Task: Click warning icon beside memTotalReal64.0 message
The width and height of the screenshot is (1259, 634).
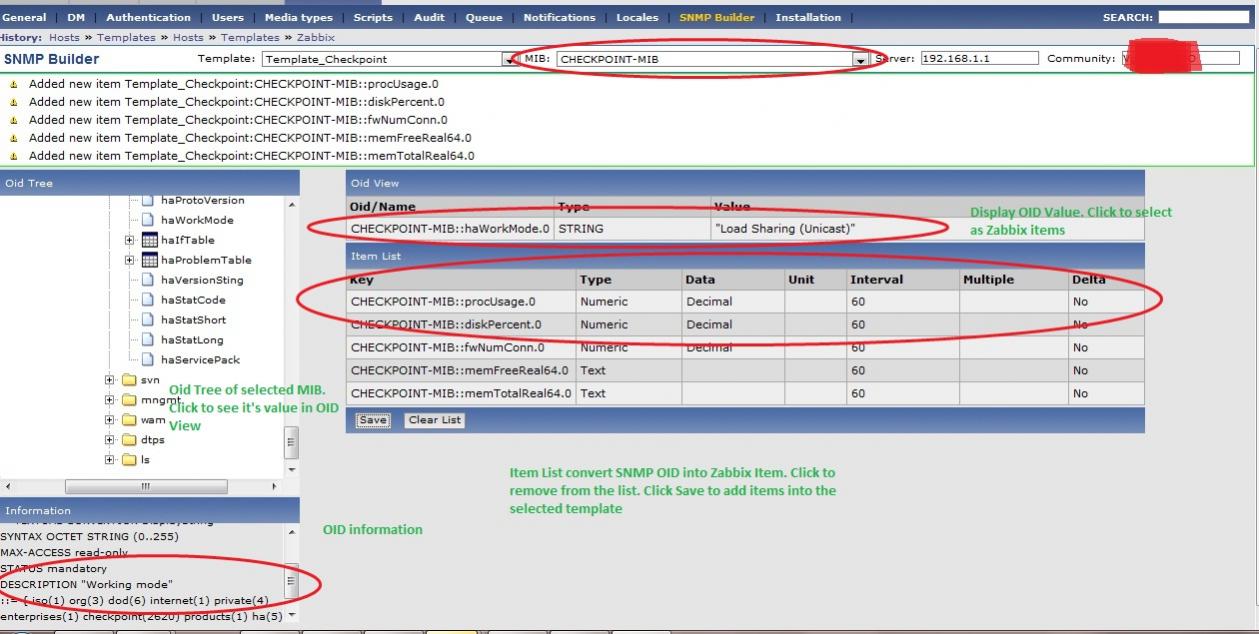Action: tap(14, 156)
